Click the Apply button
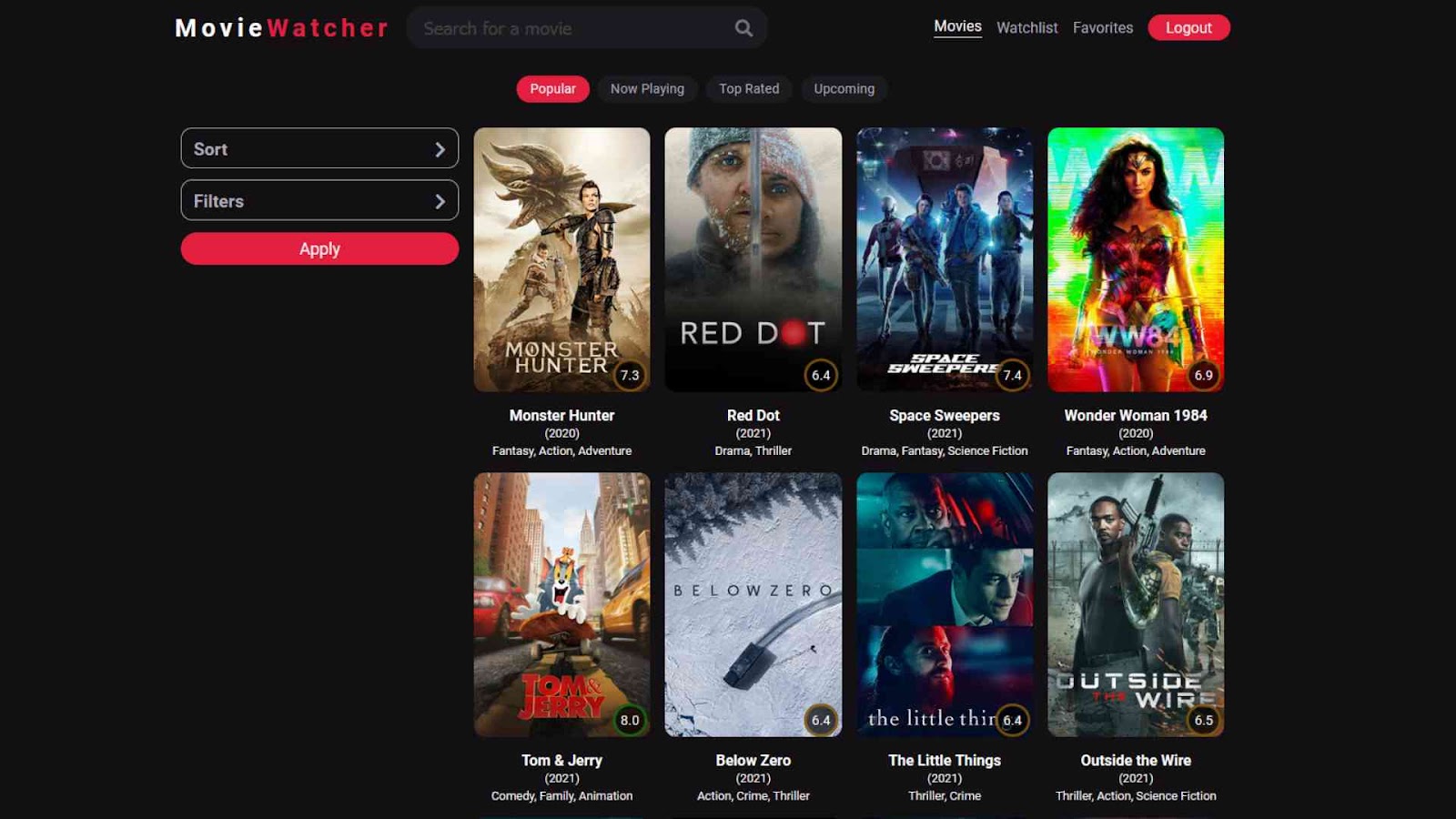Image resolution: width=1456 pixels, height=819 pixels. (319, 248)
